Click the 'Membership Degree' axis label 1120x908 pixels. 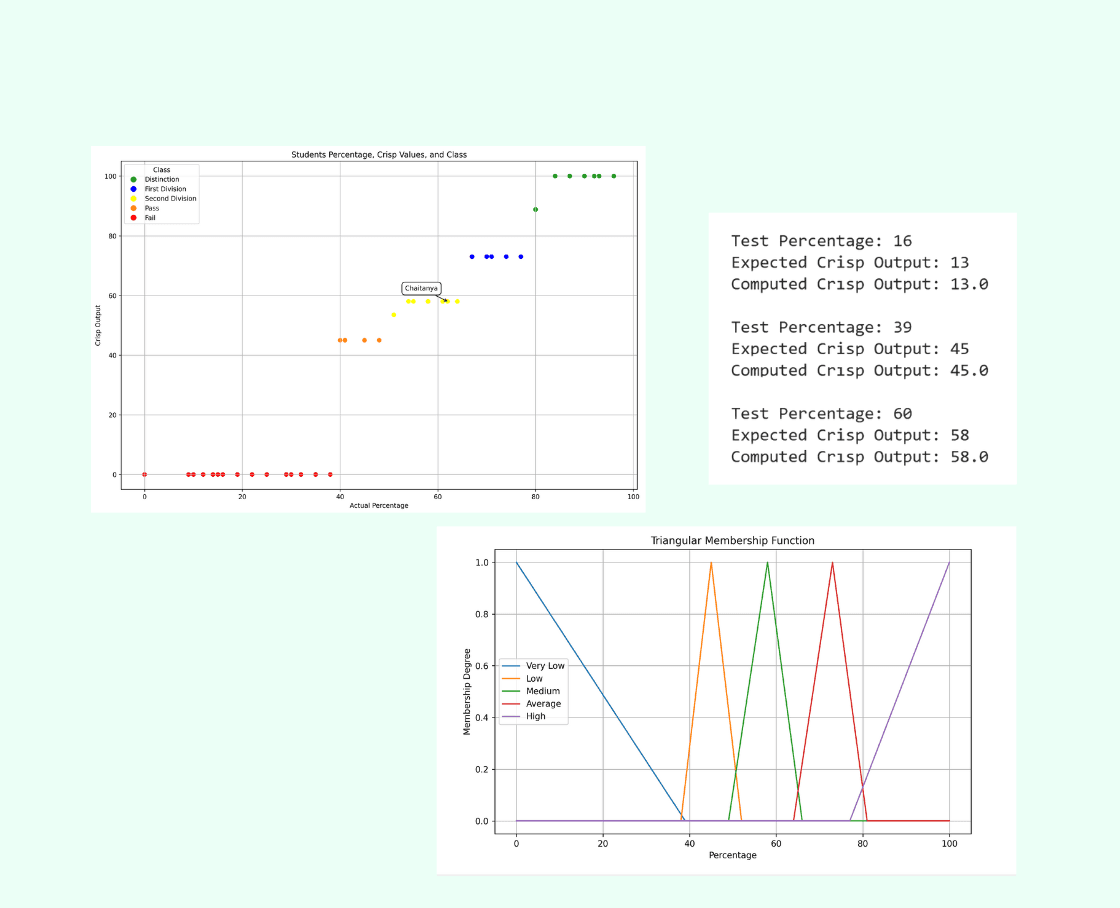pos(467,691)
